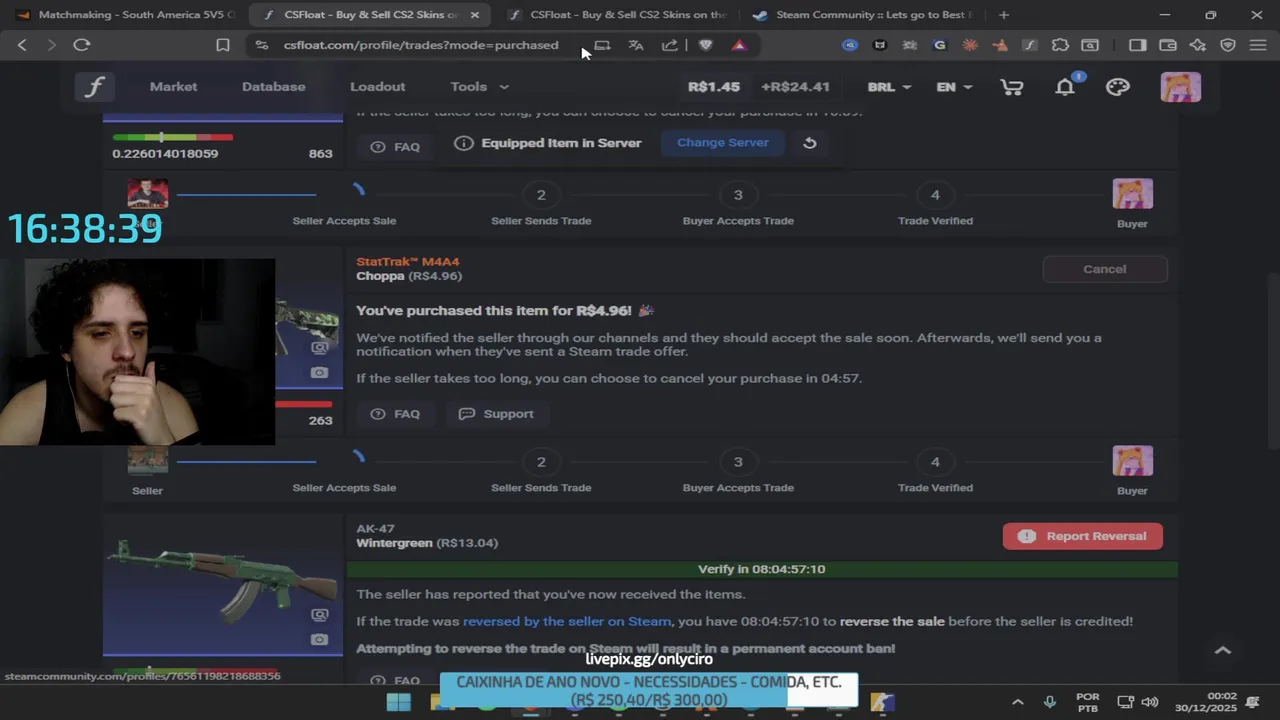Expand the Tools dropdown in navbar
The width and height of the screenshot is (1280, 720).
click(479, 87)
